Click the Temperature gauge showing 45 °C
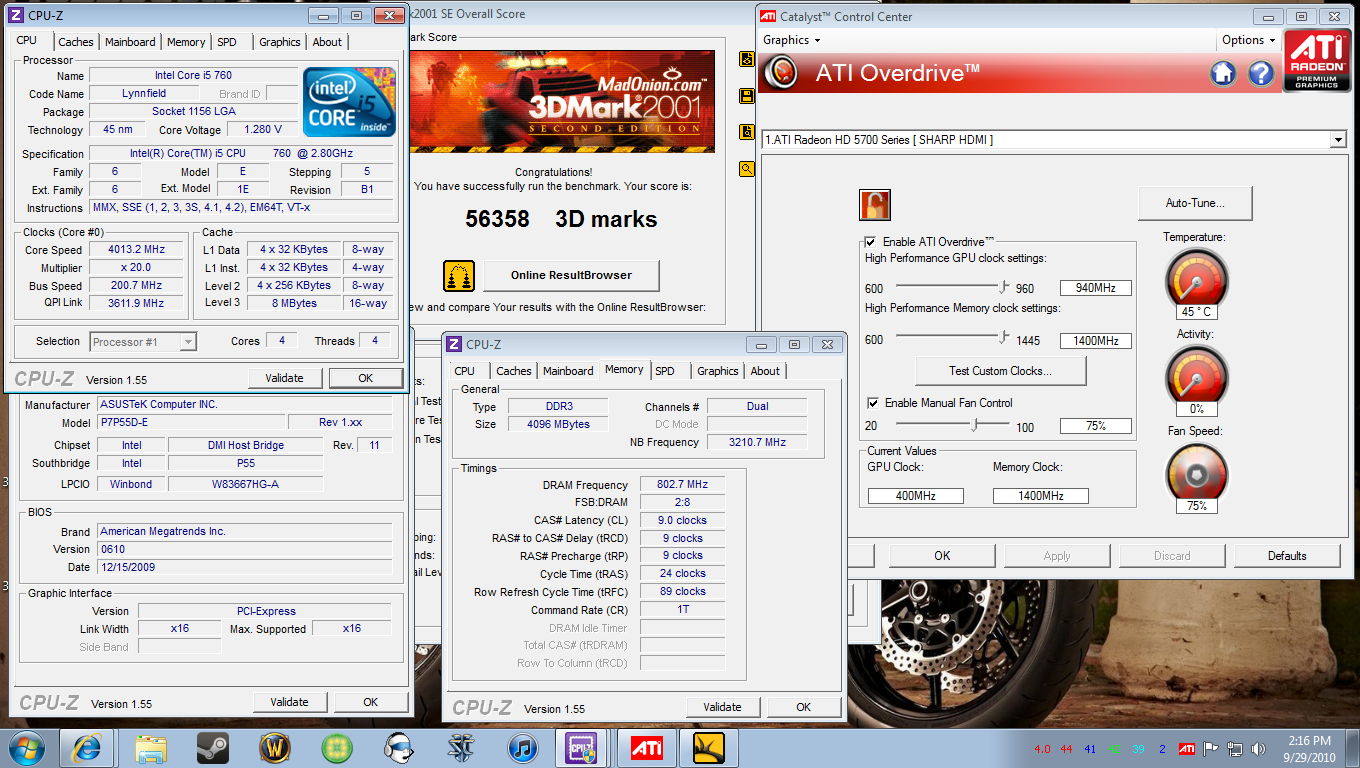The image size is (1360, 768). pyautogui.click(x=1196, y=283)
